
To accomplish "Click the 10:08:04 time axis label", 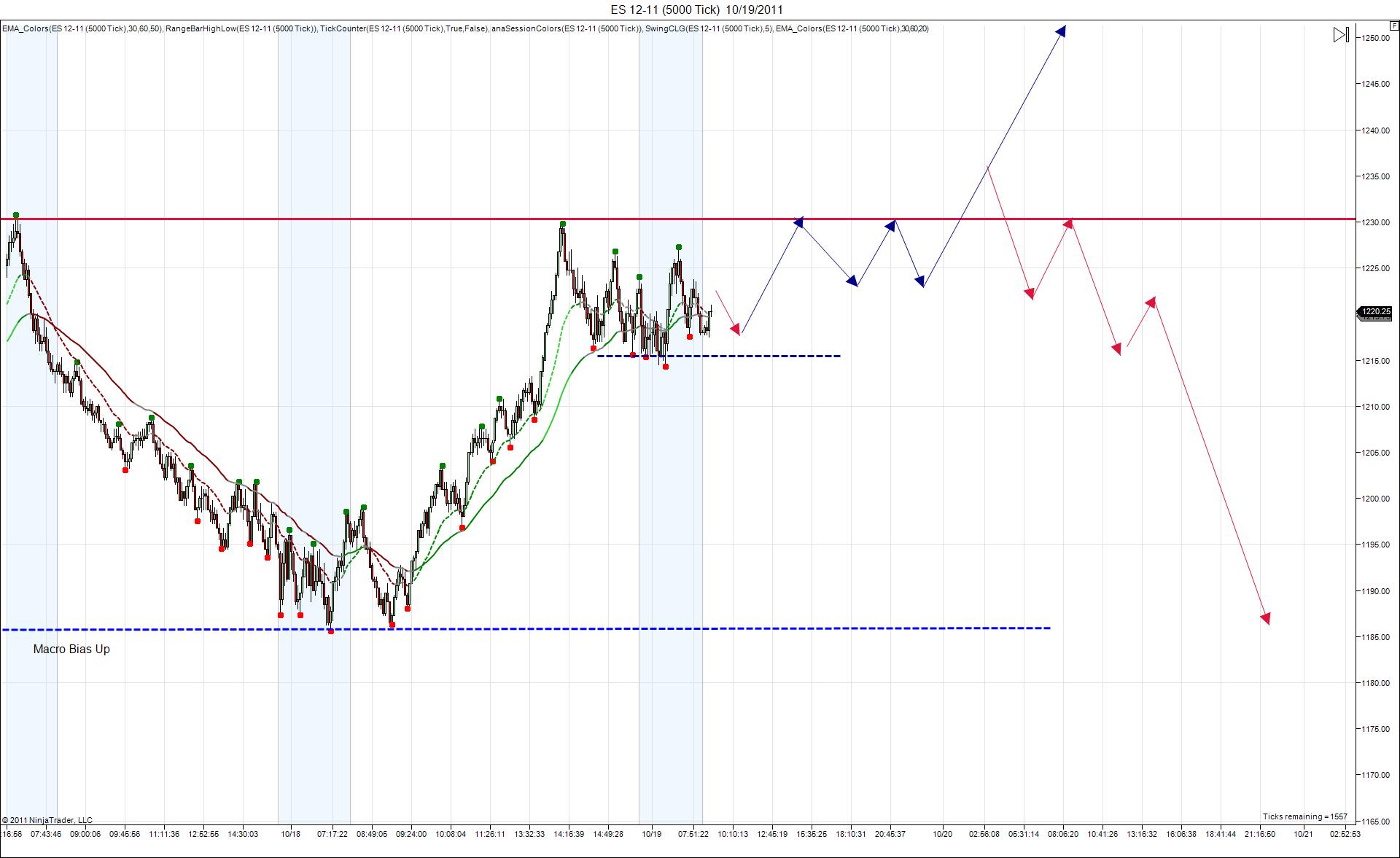I will (451, 834).
